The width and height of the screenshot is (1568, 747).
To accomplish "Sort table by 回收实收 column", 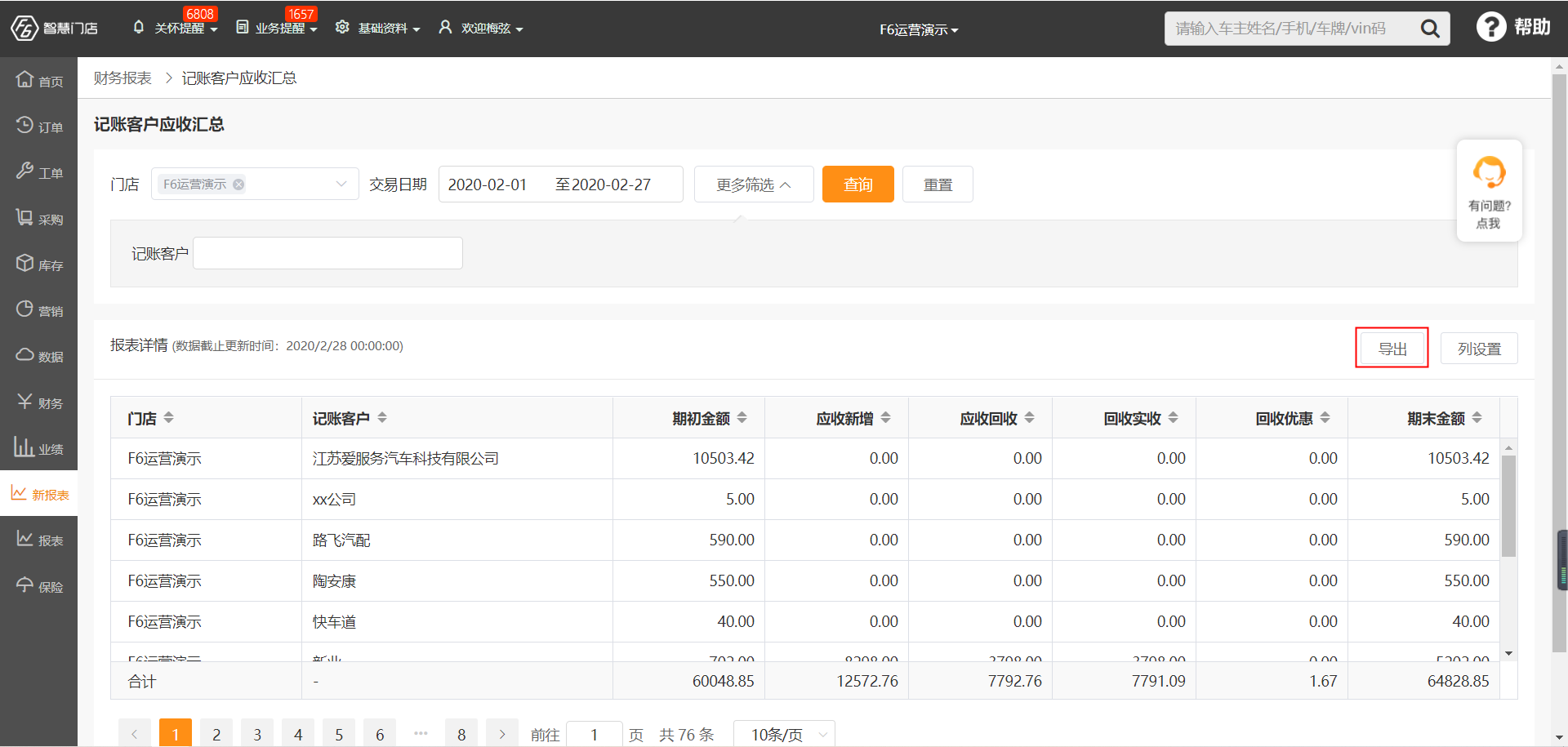I will click(x=1174, y=418).
